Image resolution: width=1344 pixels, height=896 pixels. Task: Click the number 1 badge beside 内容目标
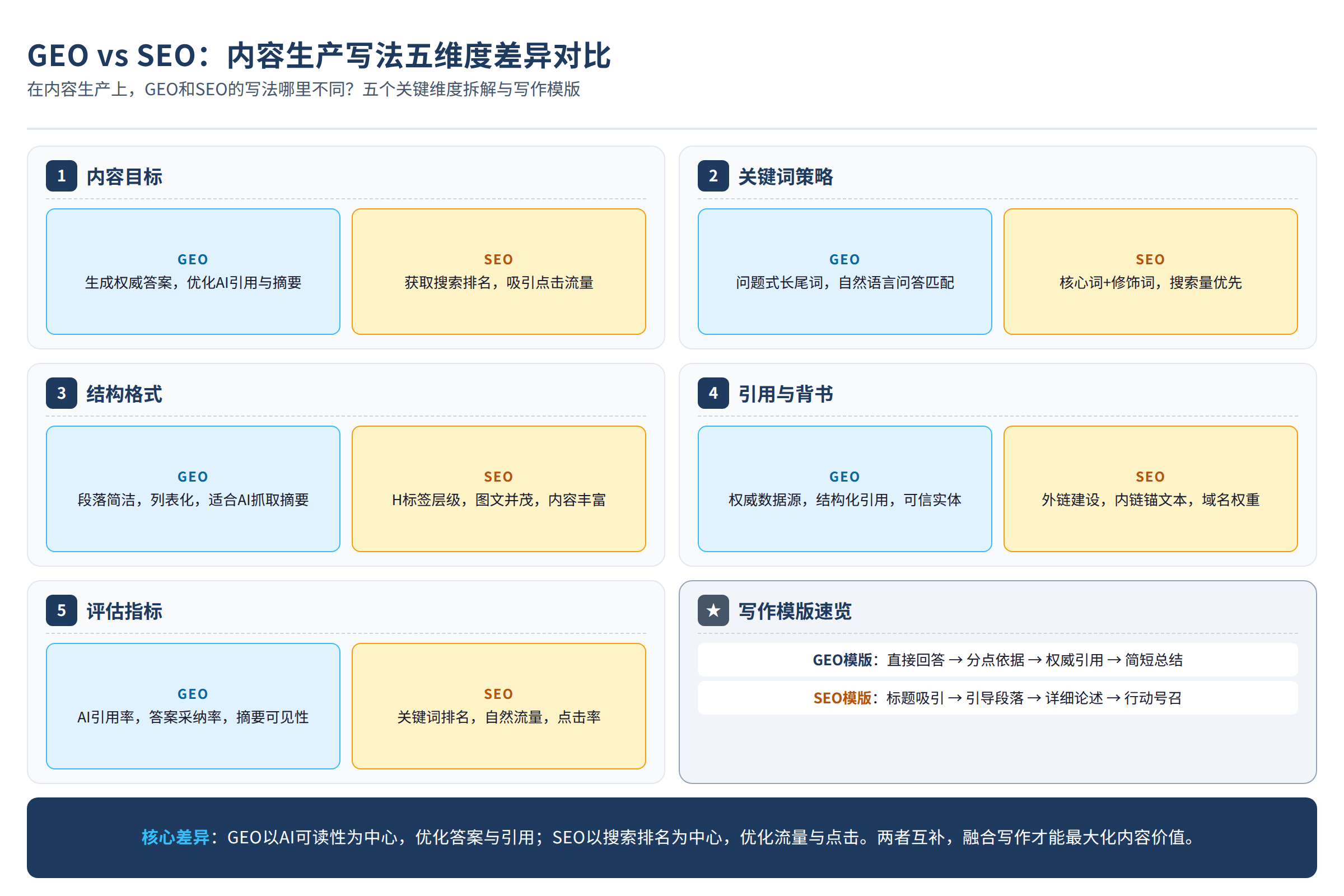(x=61, y=176)
